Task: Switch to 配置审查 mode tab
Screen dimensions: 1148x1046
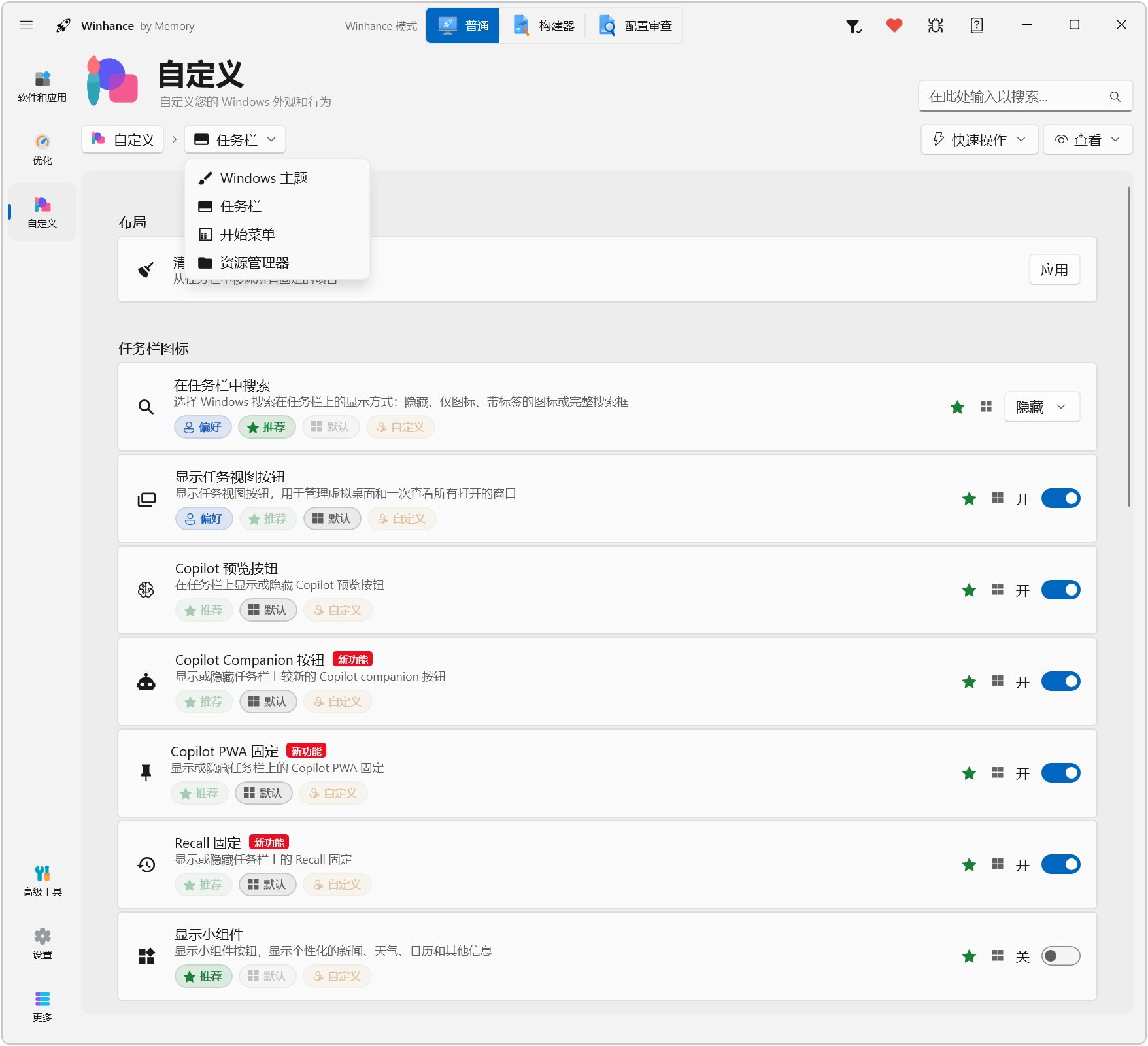Action: [635, 25]
